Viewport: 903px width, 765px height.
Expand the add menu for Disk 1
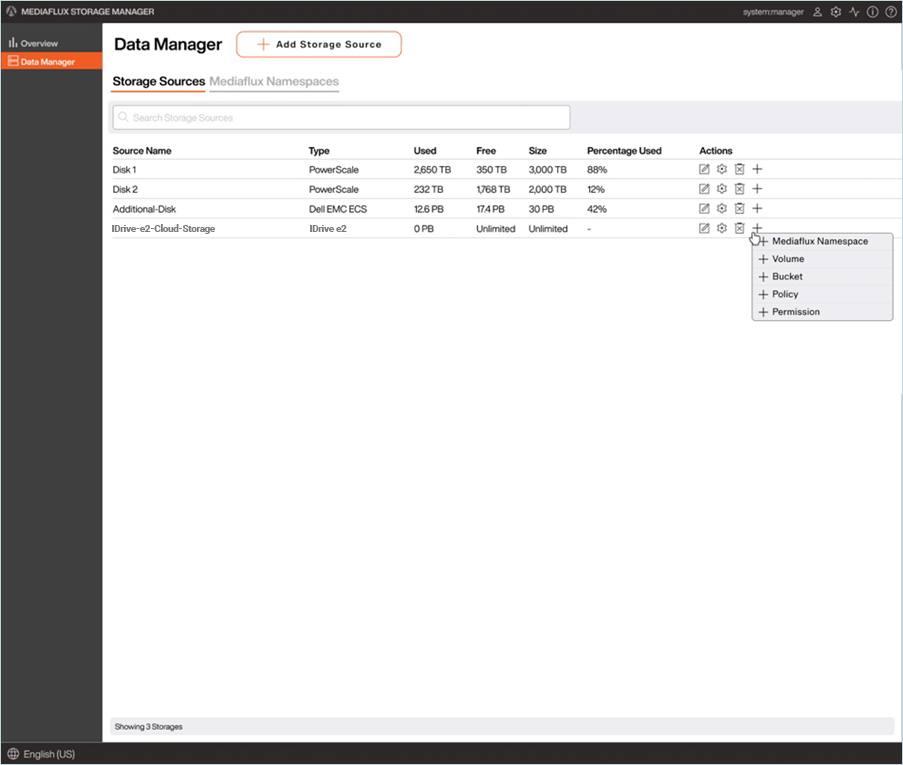pos(757,169)
